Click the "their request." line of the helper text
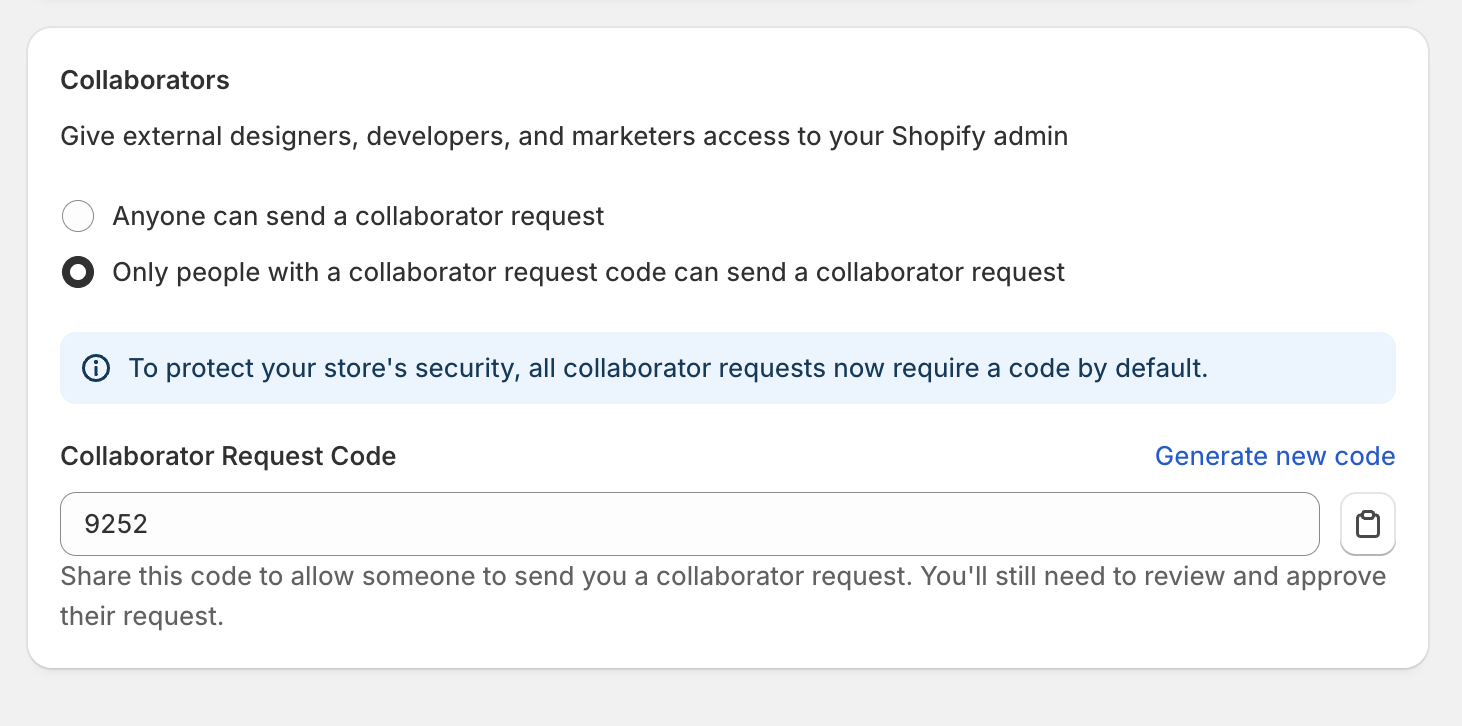The width and height of the screenshot is (1462, 726). point(141,616)
